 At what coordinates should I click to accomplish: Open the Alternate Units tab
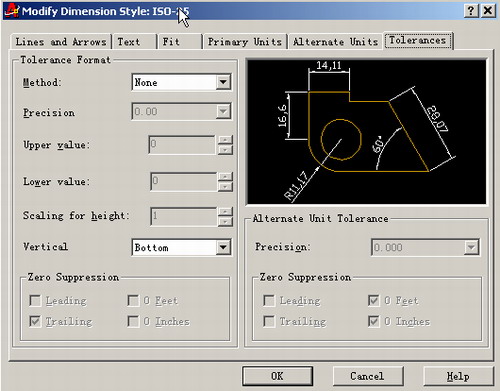[x=335, y=42]
